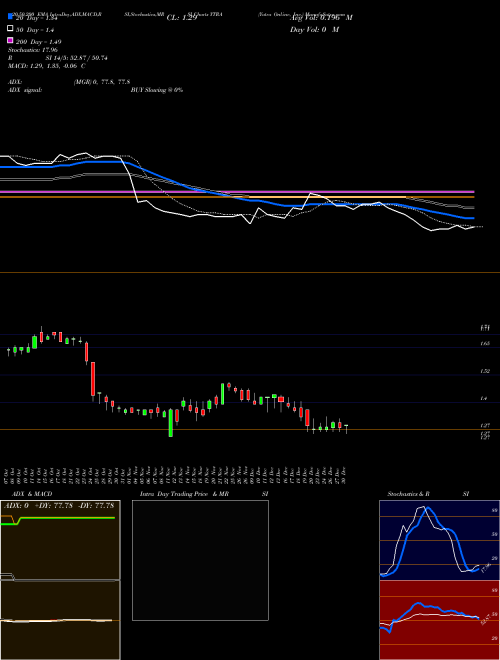Click the 'Day Vol: 0 M' readout

pyautogui.click(x=314, y=30)
